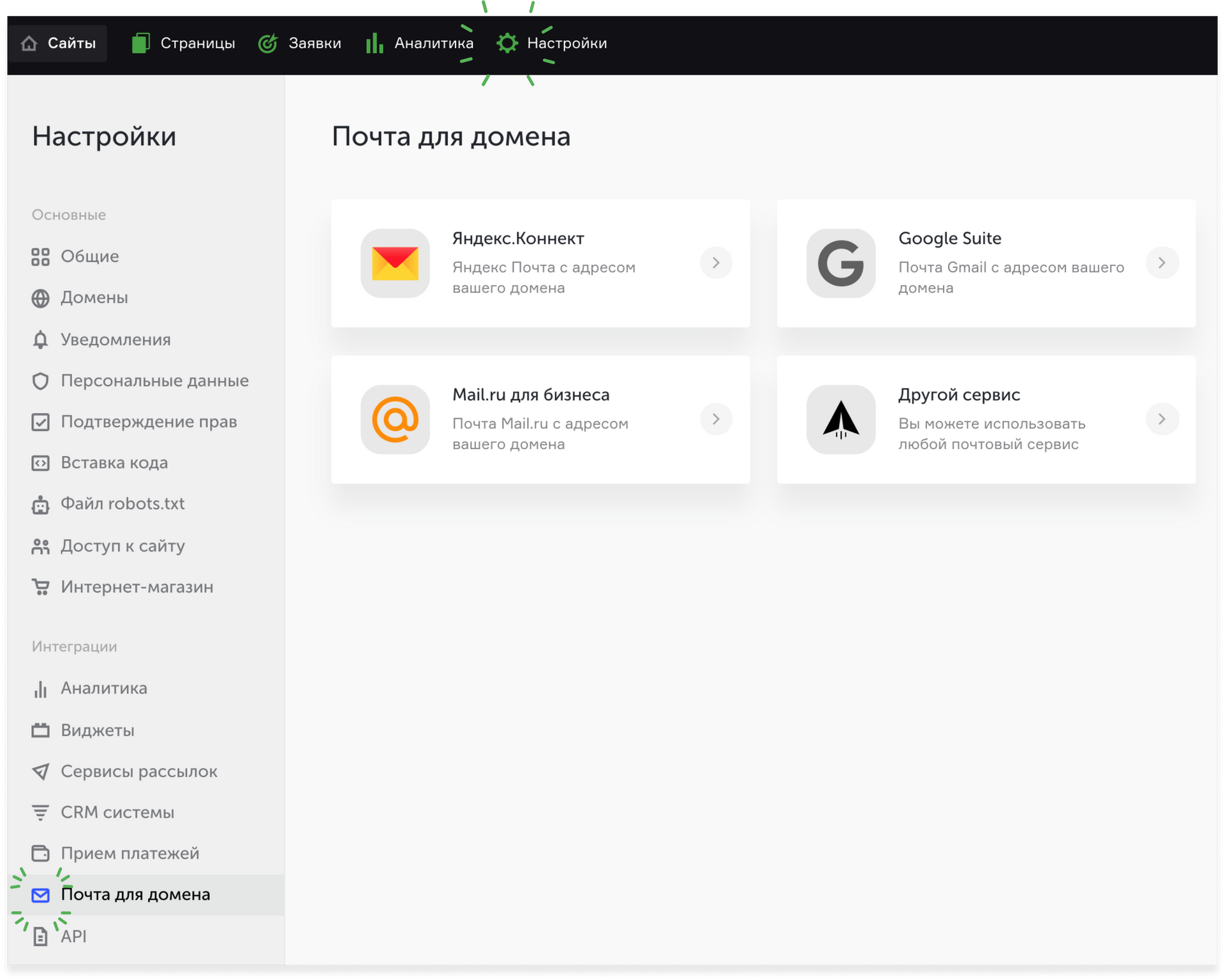Image resolution: width=1225 pixels, height=980 pixels.
Task: Click the Файл robots.txt robot icon
Action: coord(40,505)
